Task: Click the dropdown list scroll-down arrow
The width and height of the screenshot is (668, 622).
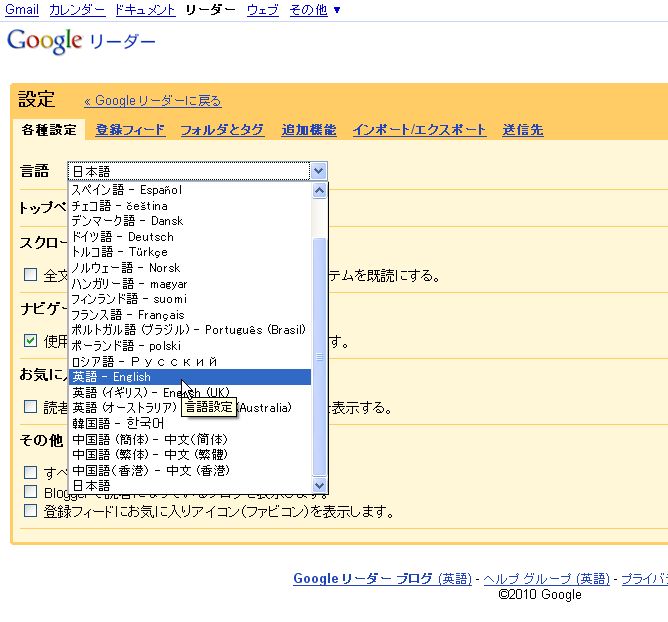Action: click(x=320, y=485)
